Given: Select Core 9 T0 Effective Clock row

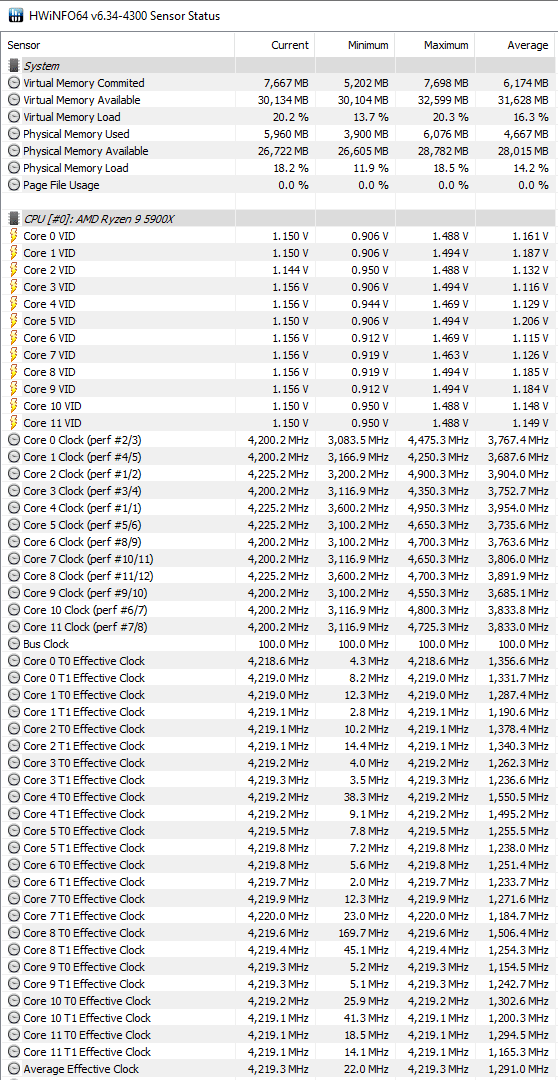Looking at the screenshot, I should tap(279, 967).
